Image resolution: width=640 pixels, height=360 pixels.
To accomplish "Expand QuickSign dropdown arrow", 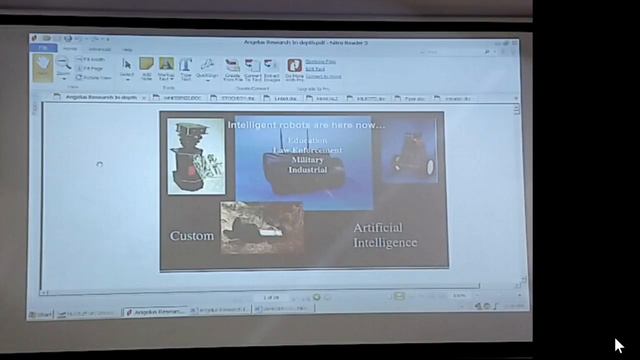I will pos(207,80).
